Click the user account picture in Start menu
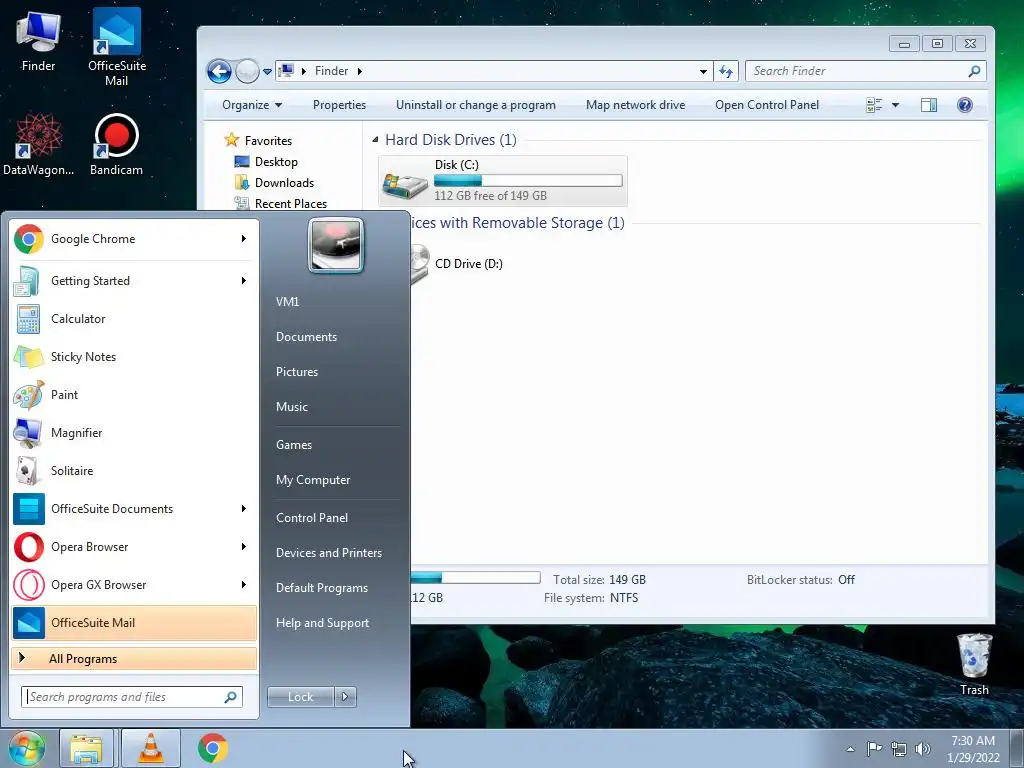The width and height of the screenshot is (1024, 768). [336, 245]
